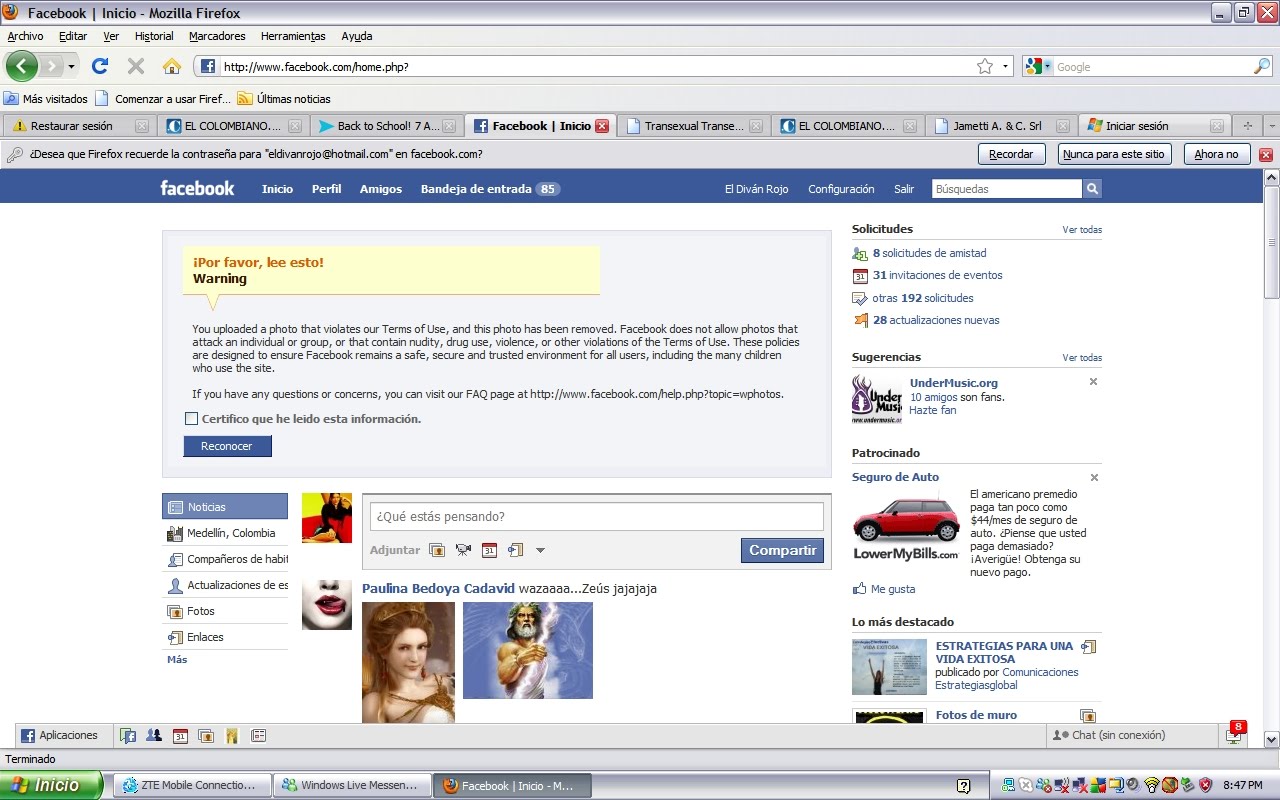
Task: Open the history dropdown next to forward button
Action: pyautogui.click(x=71, y=66)
